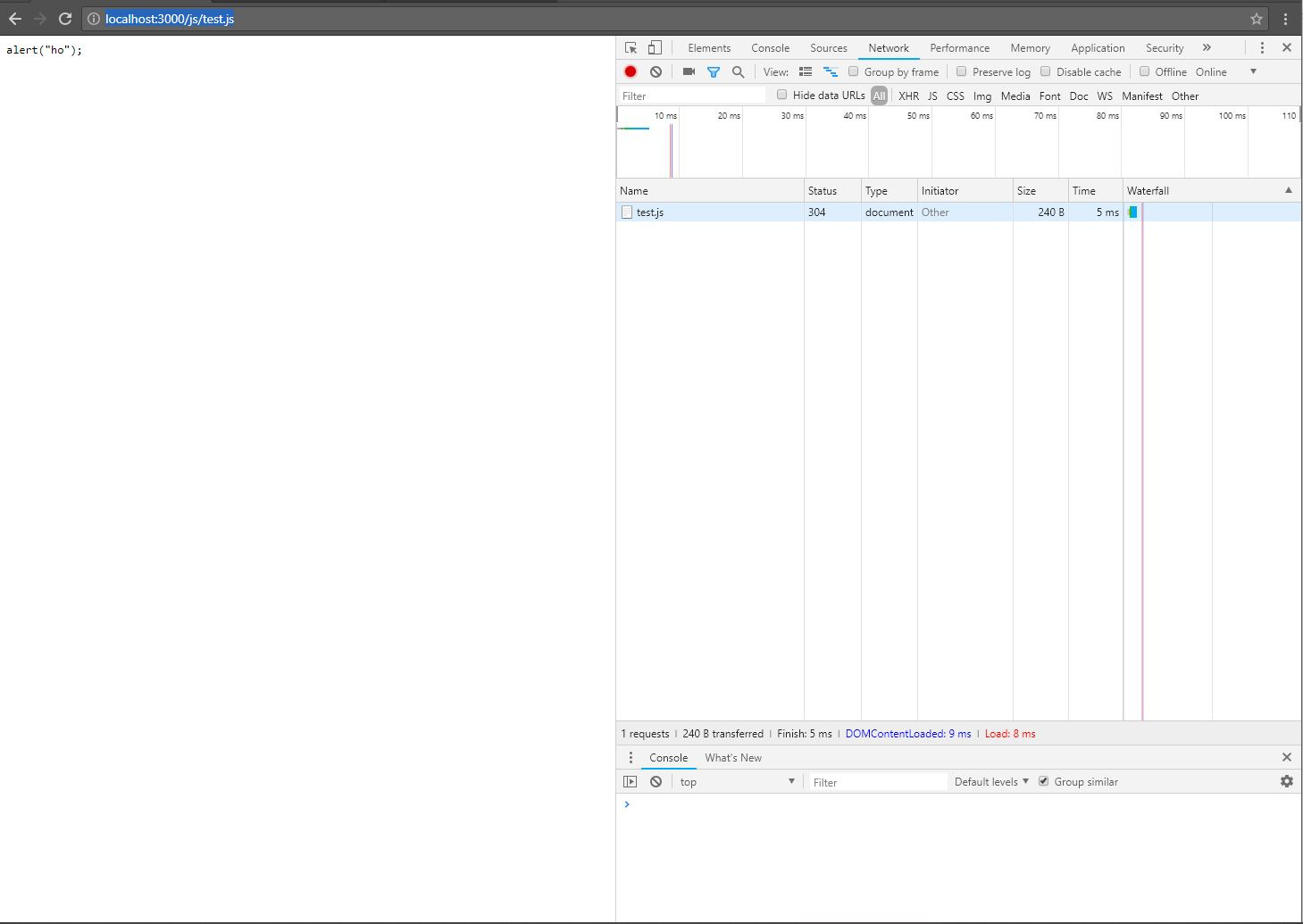The image size is (1303, 924).
Task: Filter requests by Img
Action: click(982, 96)
